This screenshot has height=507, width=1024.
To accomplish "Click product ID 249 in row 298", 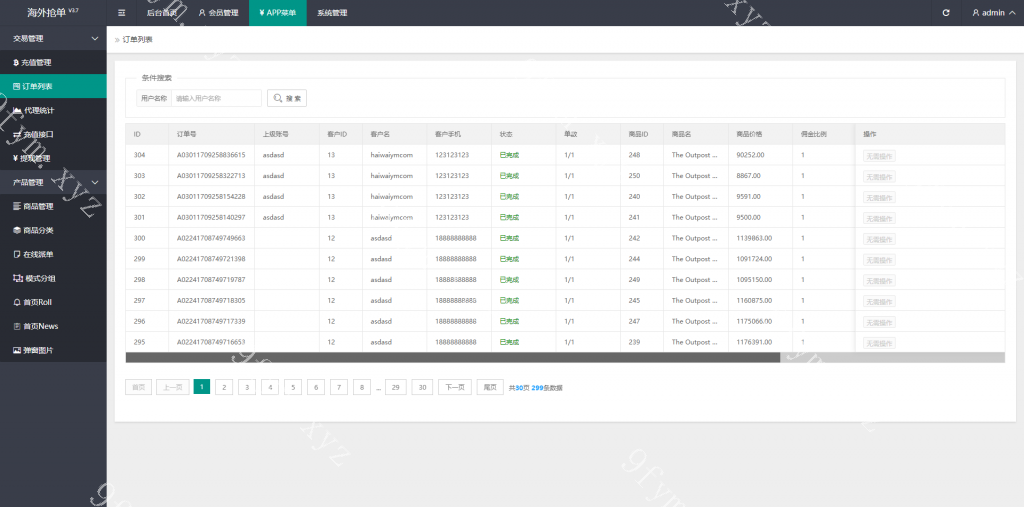I will [x=634, y=280].
